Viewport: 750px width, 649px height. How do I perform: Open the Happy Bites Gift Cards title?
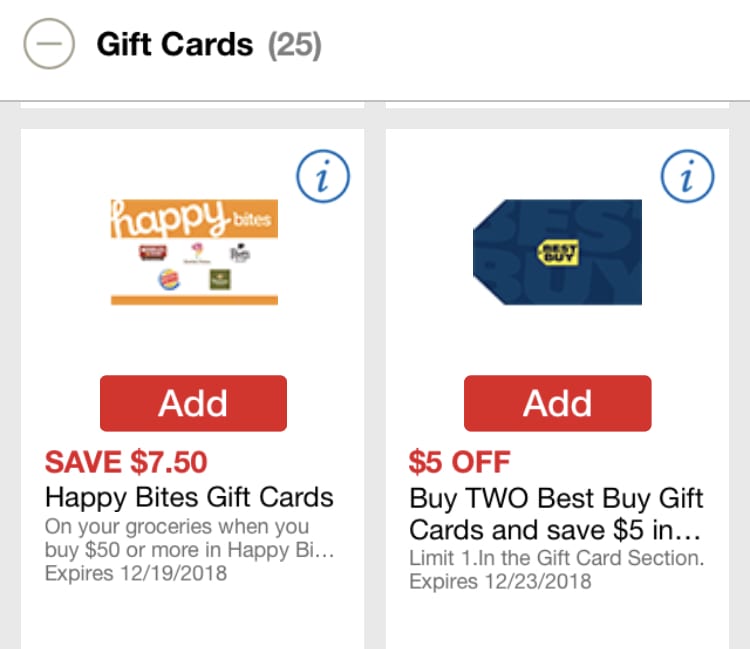[189, 497]
